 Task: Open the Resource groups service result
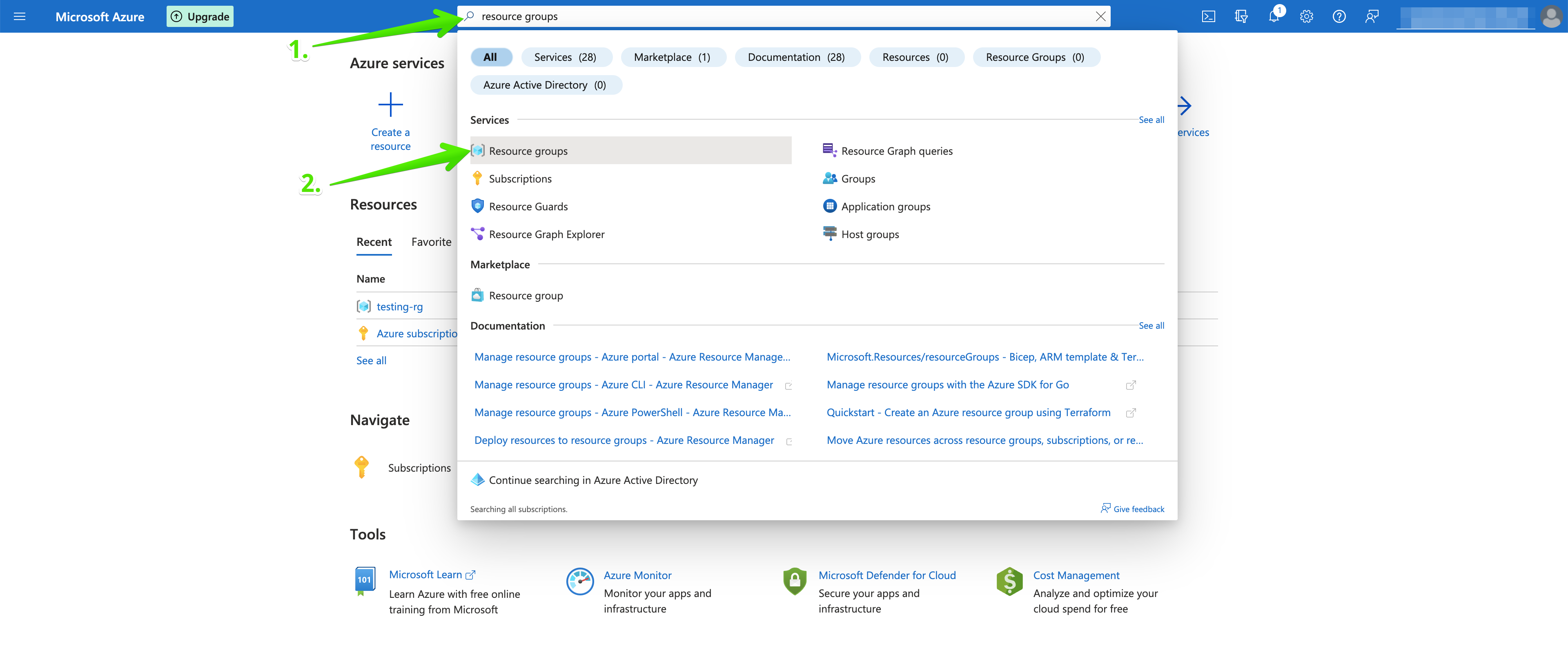coord(630,151)
